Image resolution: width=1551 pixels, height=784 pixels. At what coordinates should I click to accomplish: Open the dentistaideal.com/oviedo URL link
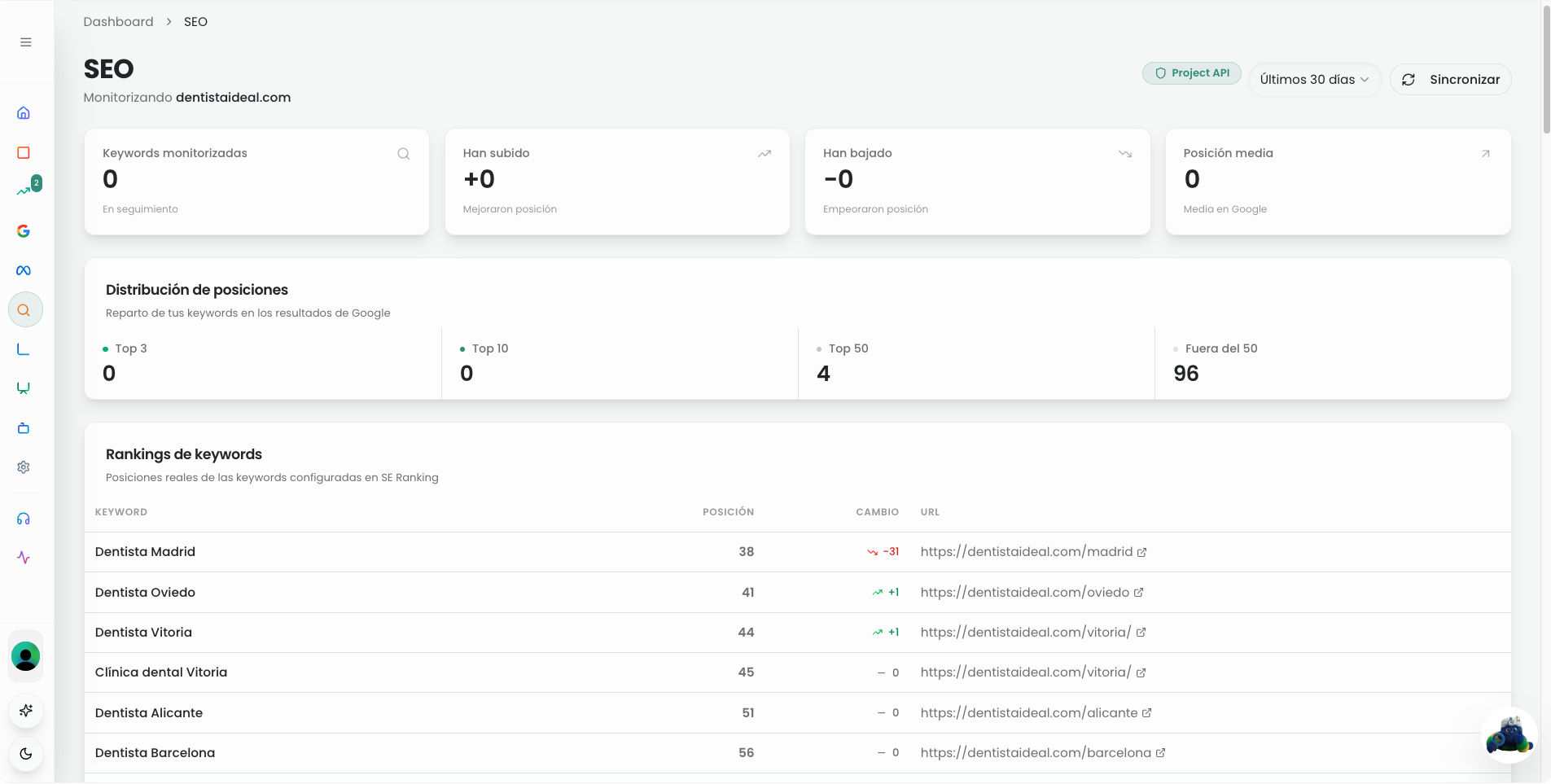[x=1032, y=593]
